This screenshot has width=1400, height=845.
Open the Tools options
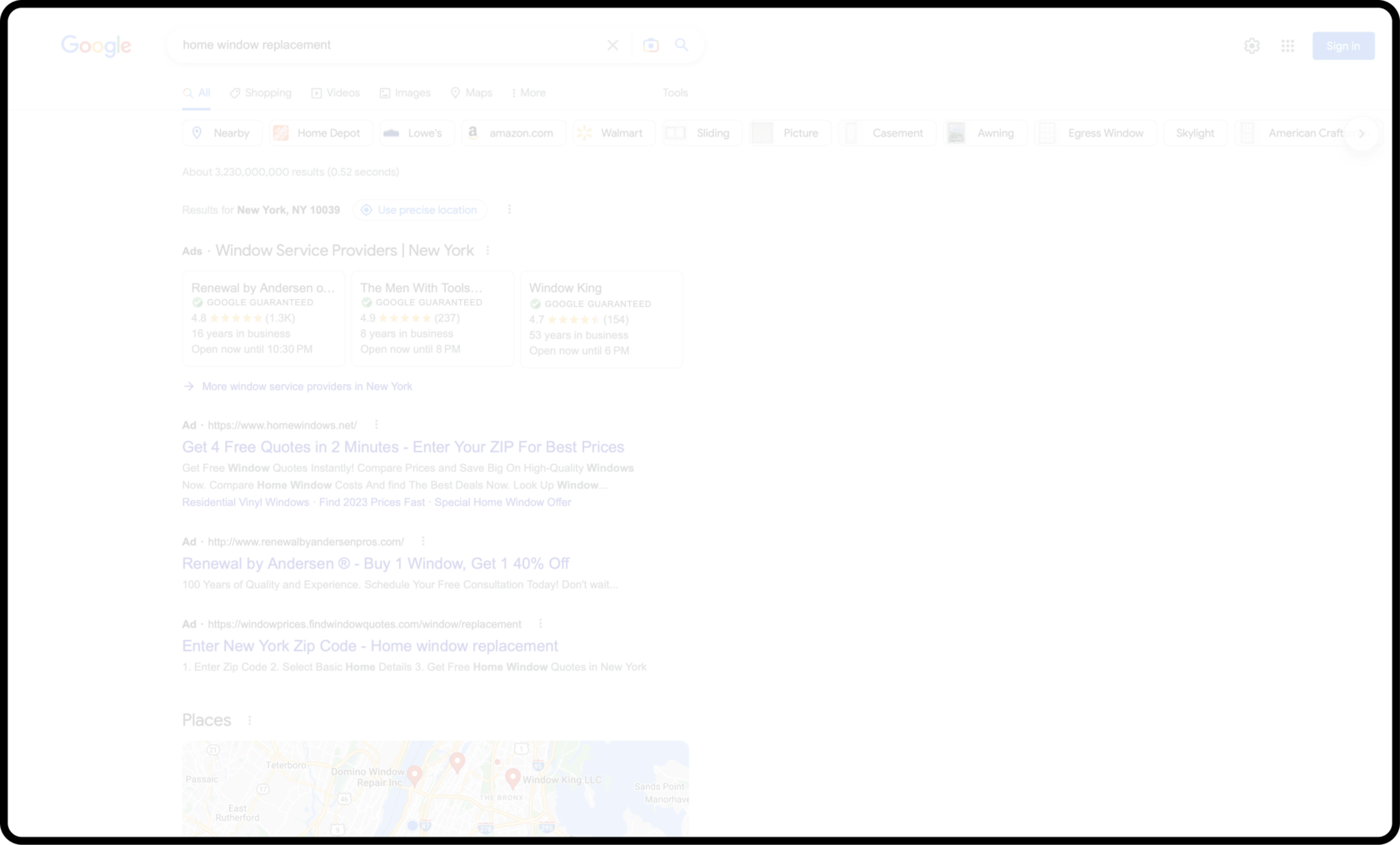point(675,93)
